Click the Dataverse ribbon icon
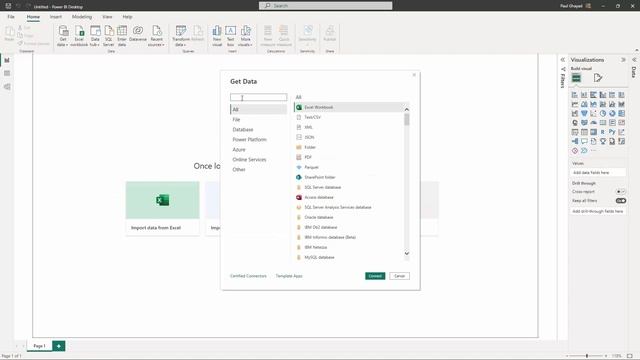Screen dimensions: 640x360 (138, 33)
